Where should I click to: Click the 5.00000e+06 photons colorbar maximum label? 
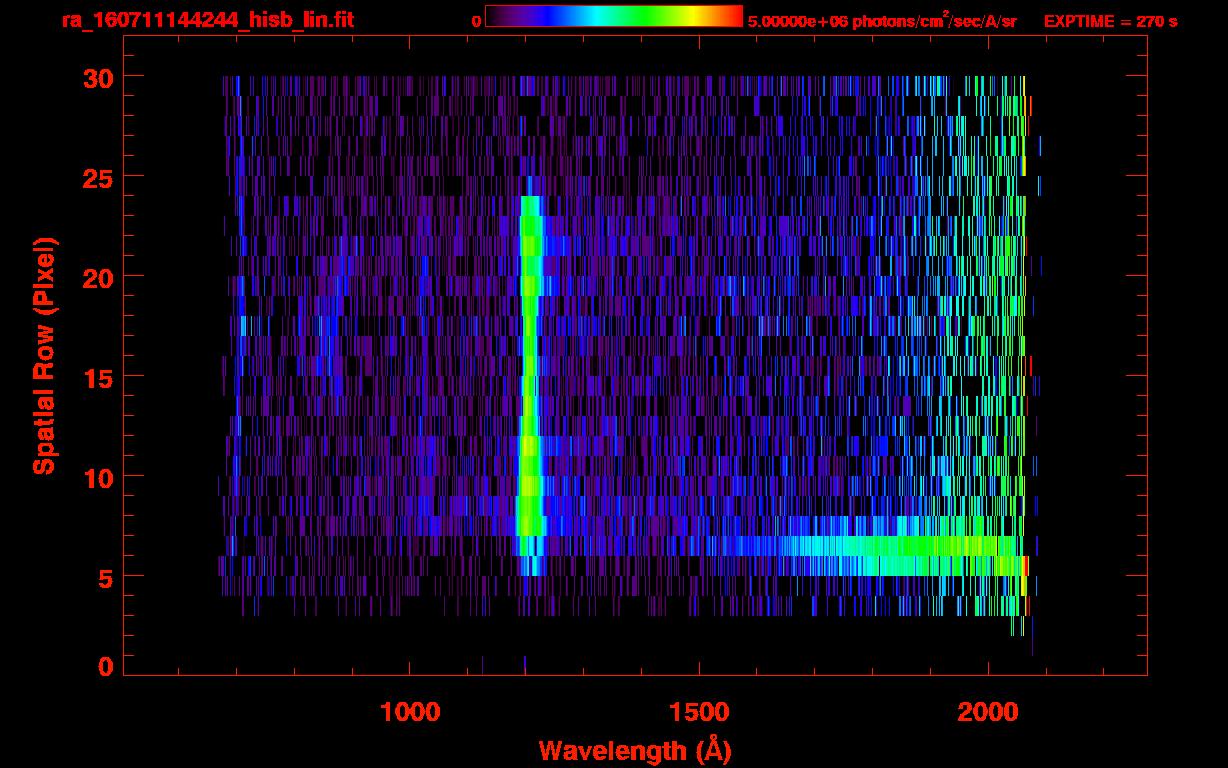[x=881, y=21]
